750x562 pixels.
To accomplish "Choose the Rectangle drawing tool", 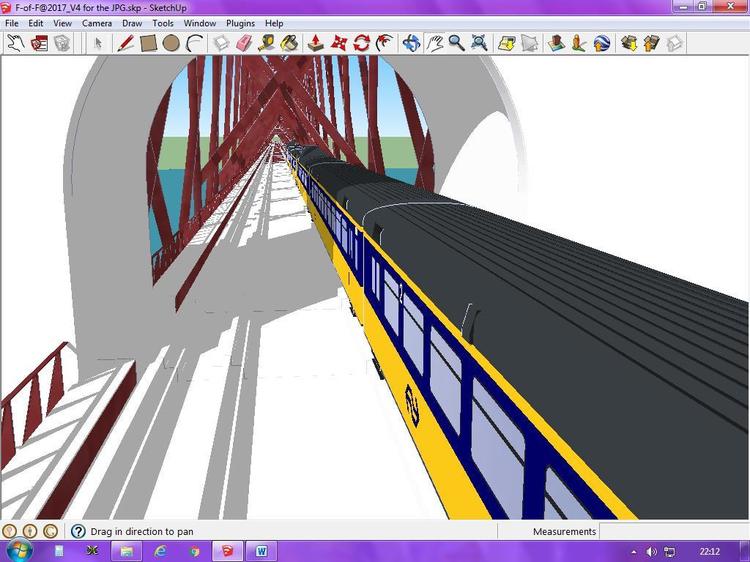I will tap(148, 43).
